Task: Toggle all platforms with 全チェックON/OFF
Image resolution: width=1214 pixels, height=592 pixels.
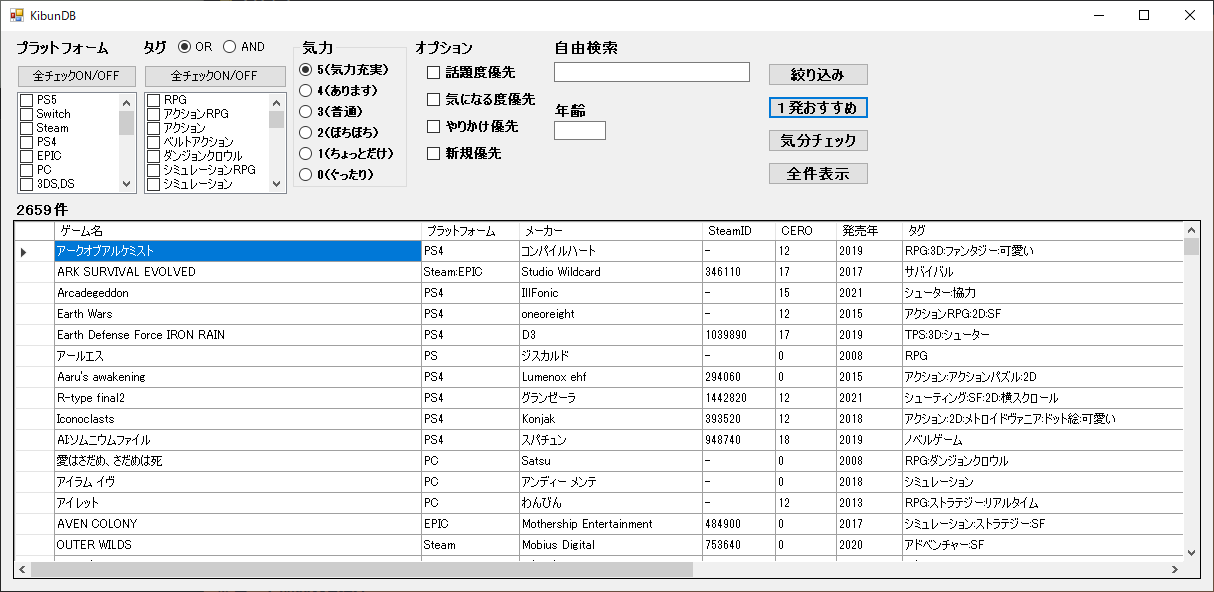Action: coord(76,76)
